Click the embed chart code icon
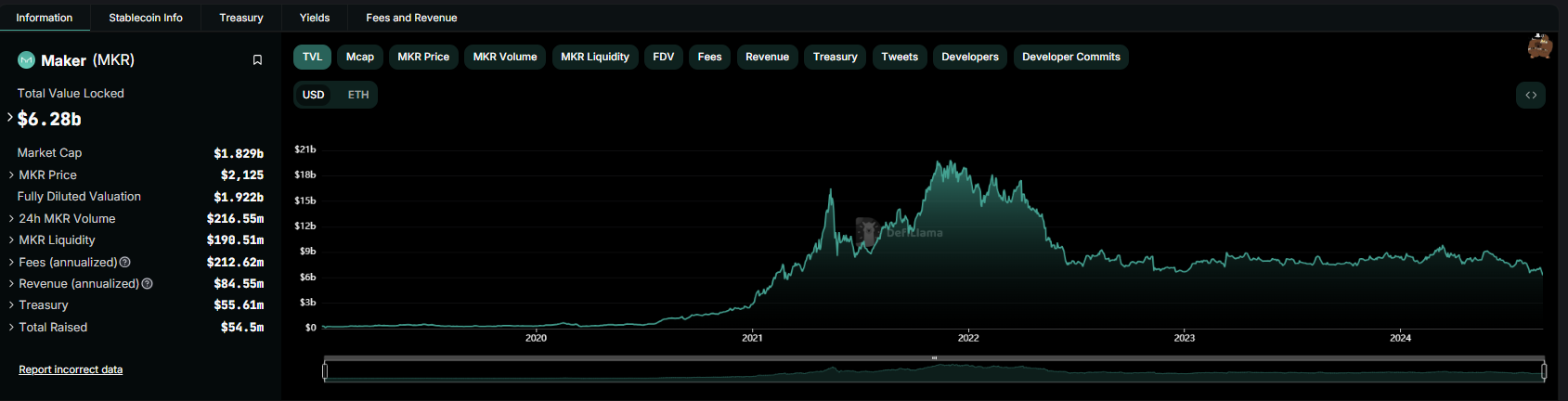 click(x=1530, y=95)
